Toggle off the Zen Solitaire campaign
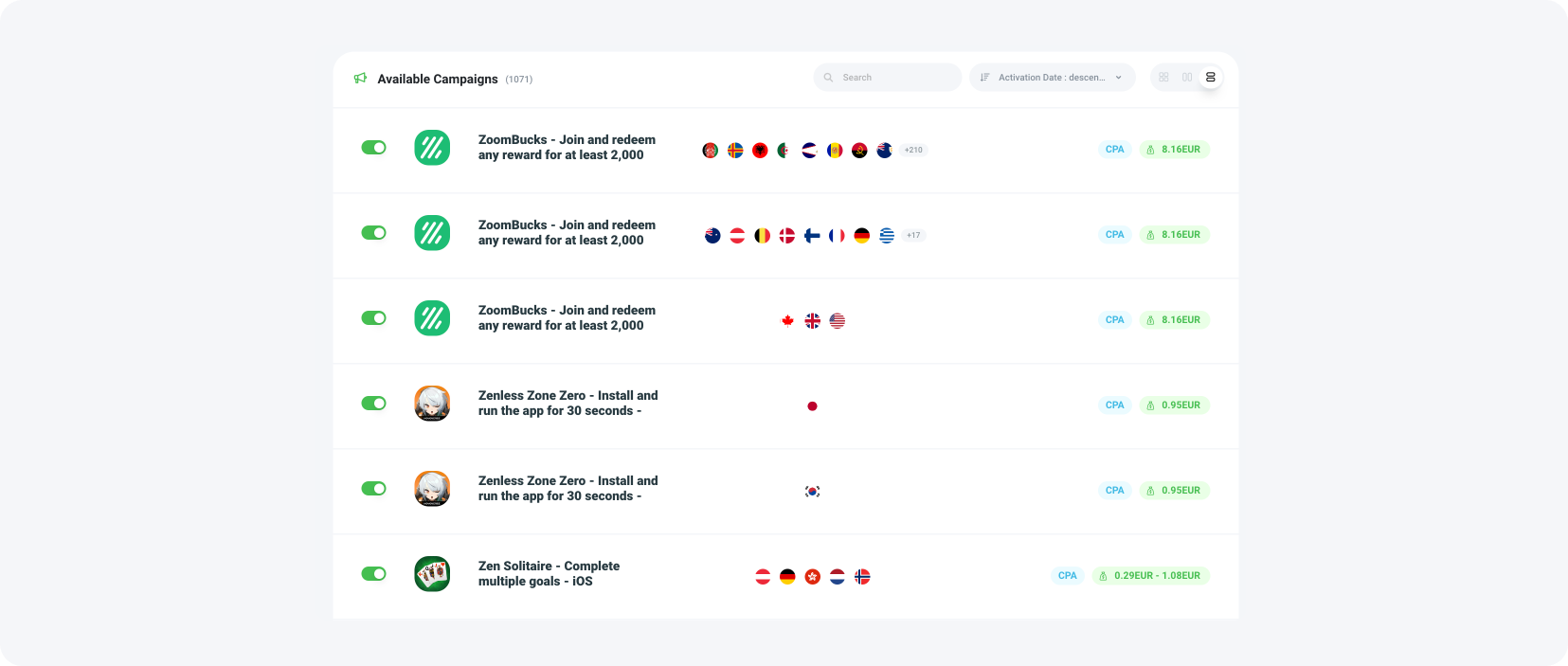1568x666 pixels. pos(373,574)
